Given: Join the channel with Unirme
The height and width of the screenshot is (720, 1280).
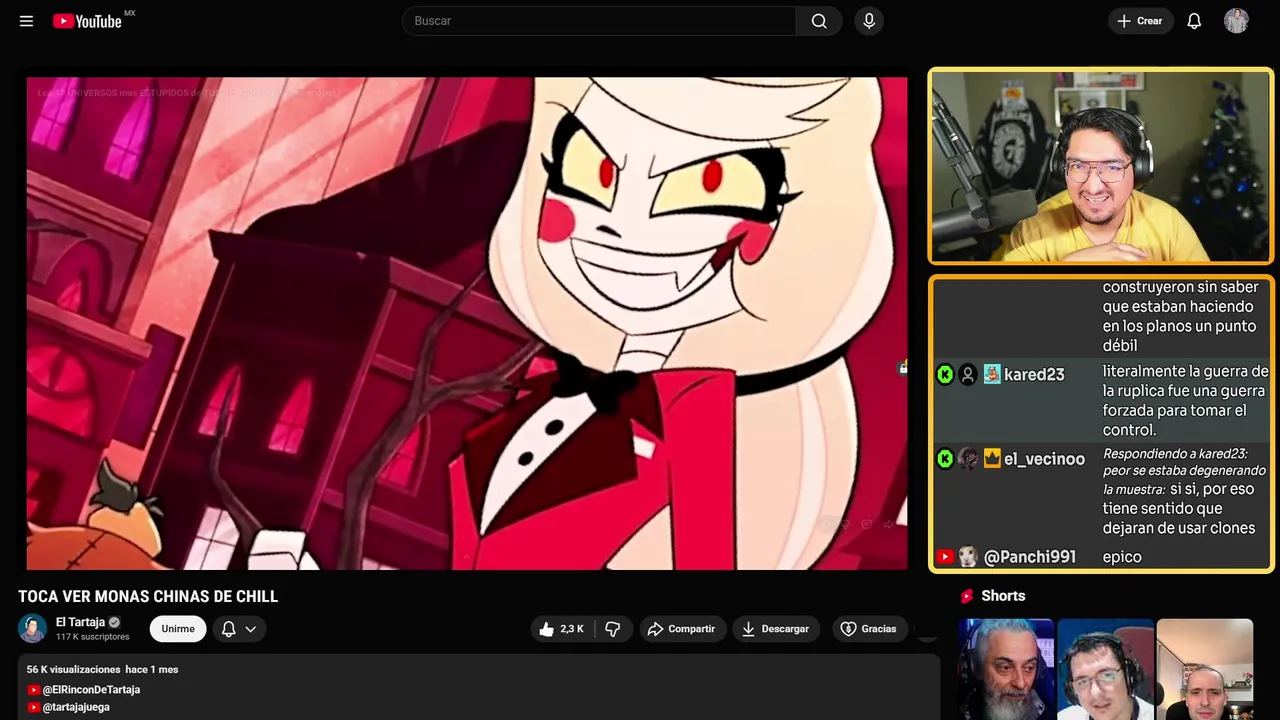Looking at the screenshot, I should (x=178, y=629).
